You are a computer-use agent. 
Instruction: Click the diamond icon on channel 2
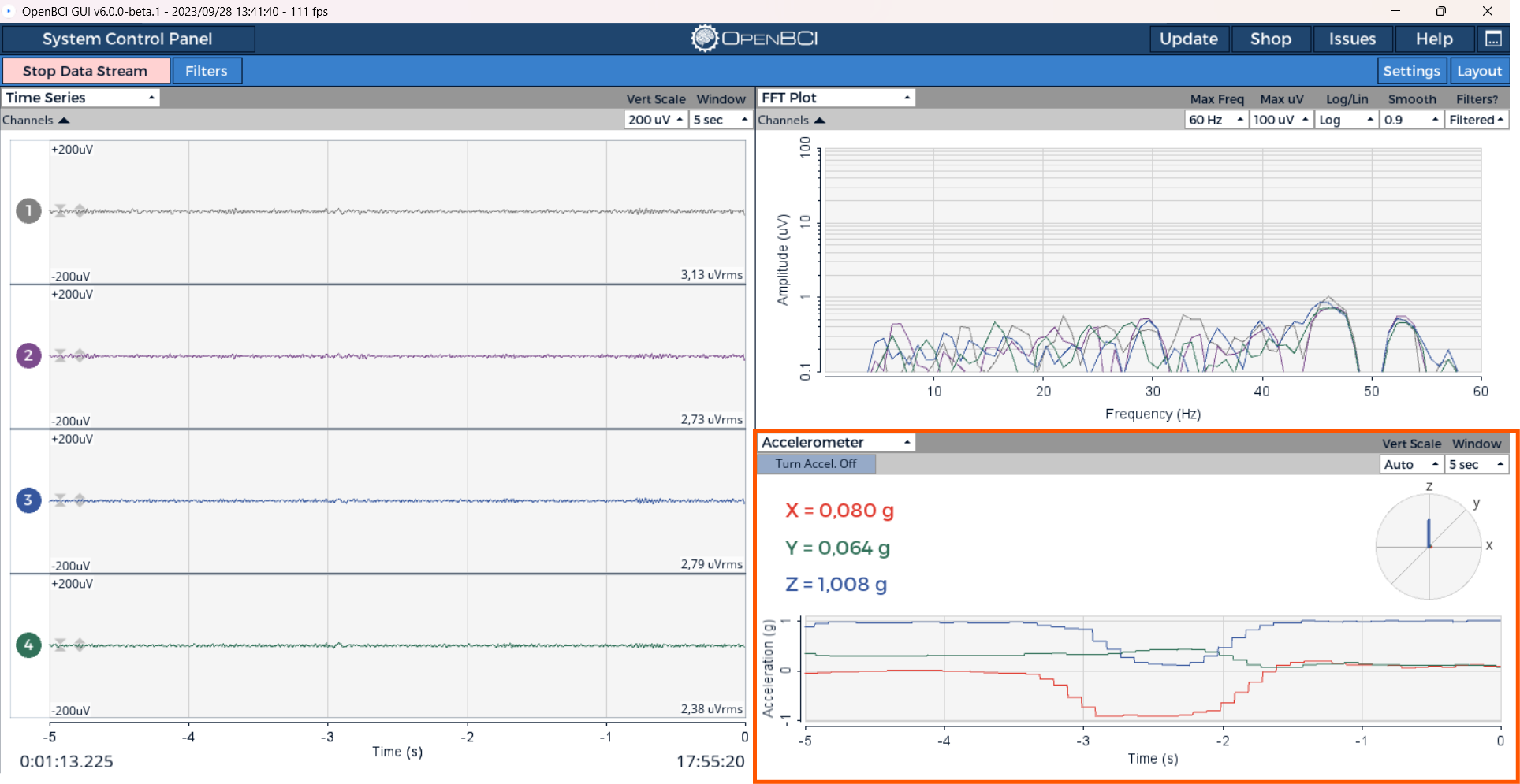pos(80,355)
